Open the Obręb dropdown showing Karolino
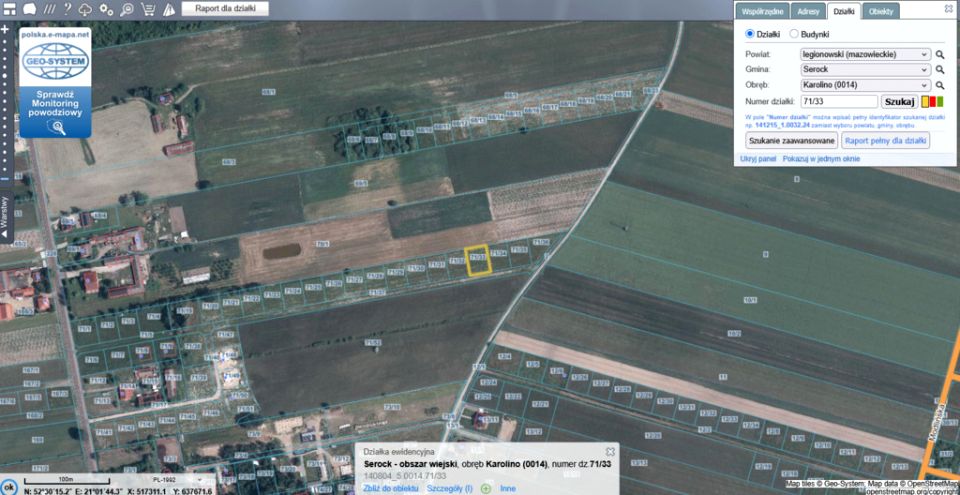The image size is (960, 495). (865, 85)
